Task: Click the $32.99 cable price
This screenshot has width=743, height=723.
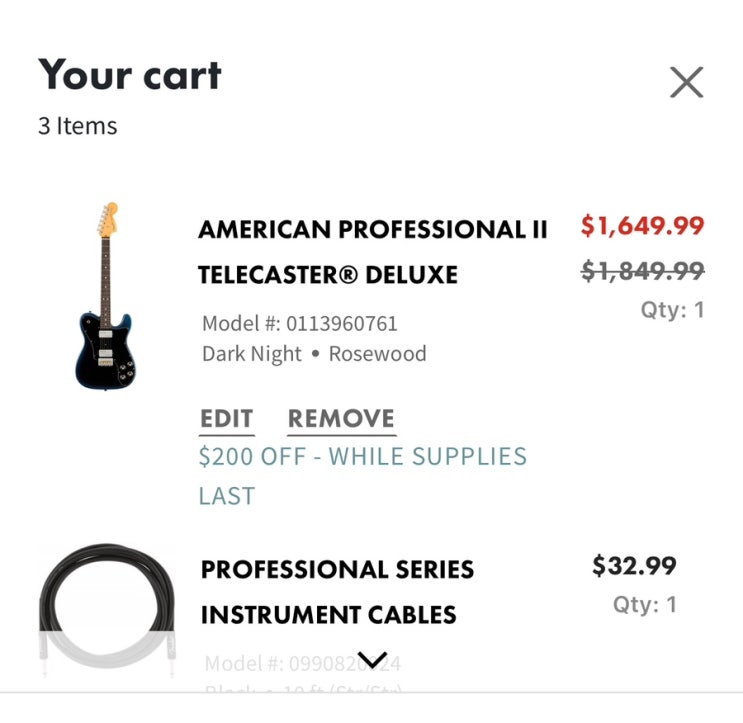Action: click(634, 566)
